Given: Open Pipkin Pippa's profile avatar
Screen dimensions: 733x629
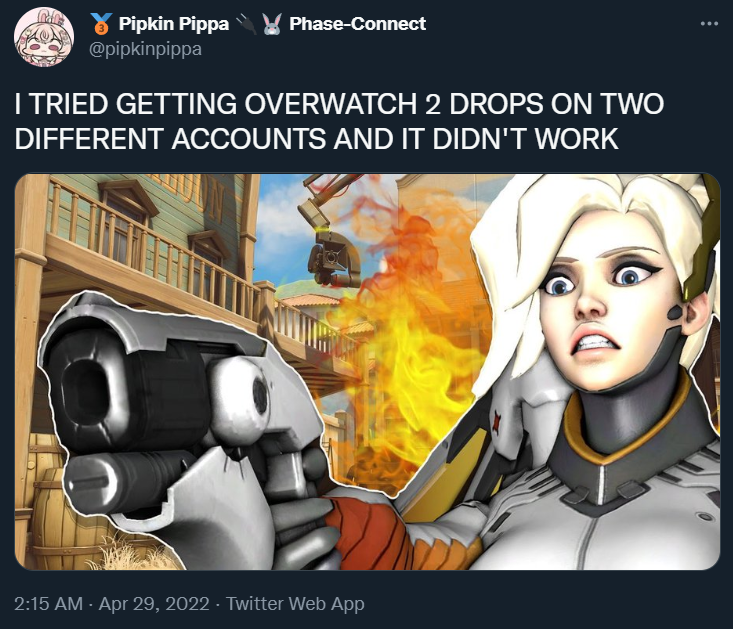Looking at the screenshot, I should 44,36.
